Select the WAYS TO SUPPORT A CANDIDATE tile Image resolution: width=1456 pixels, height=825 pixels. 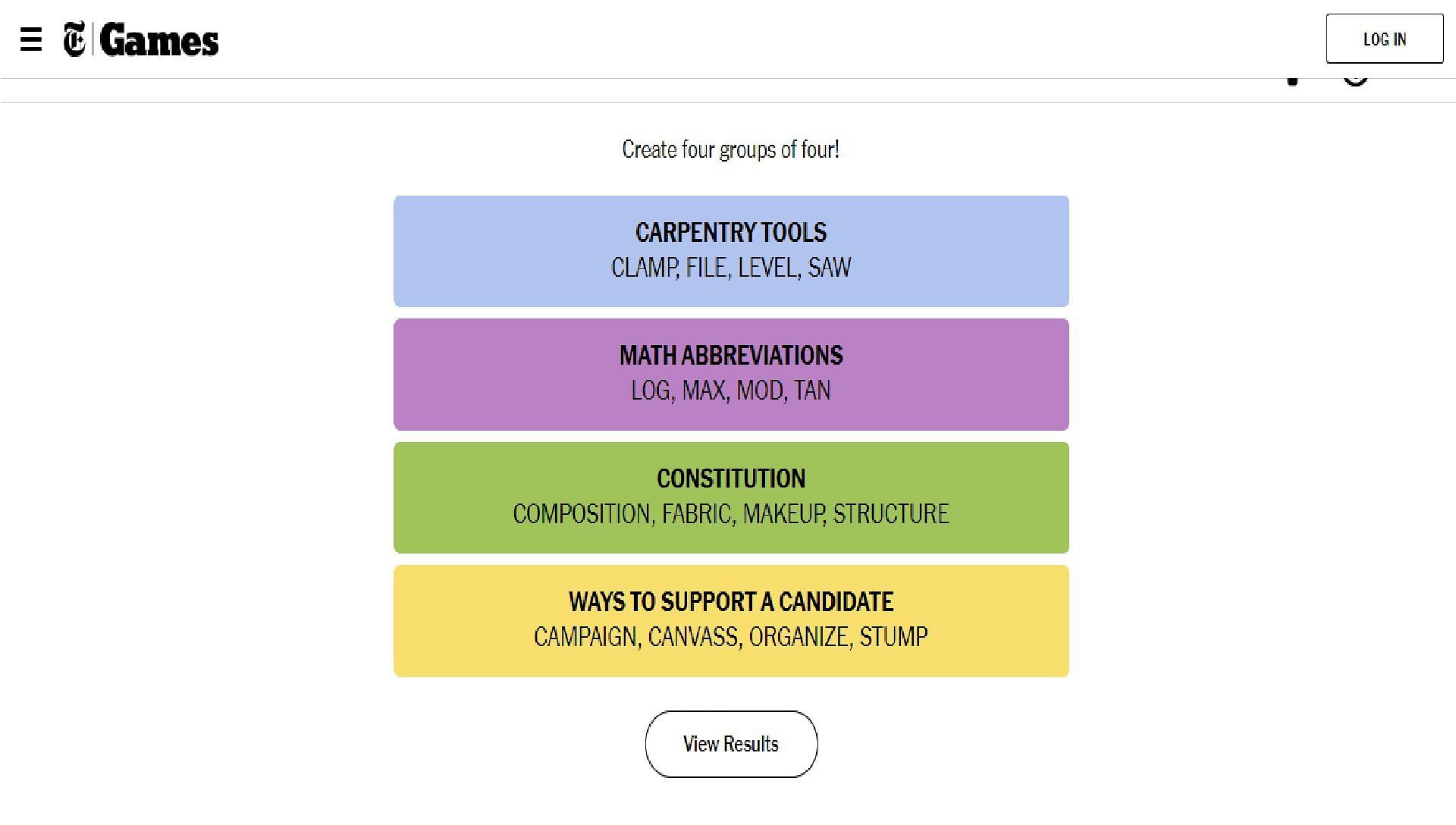(730, 620)
